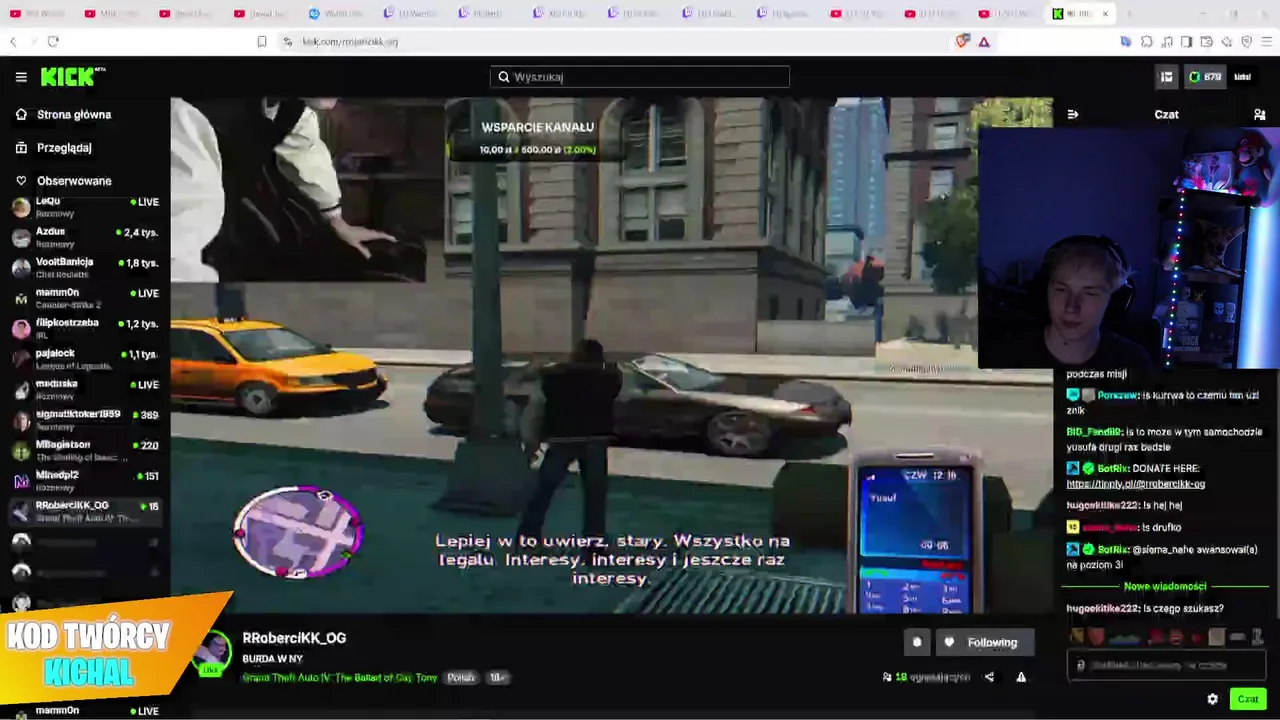Open the browser main menu icon
Viewport: 1280px width, 720px height.
point(1267,42)
